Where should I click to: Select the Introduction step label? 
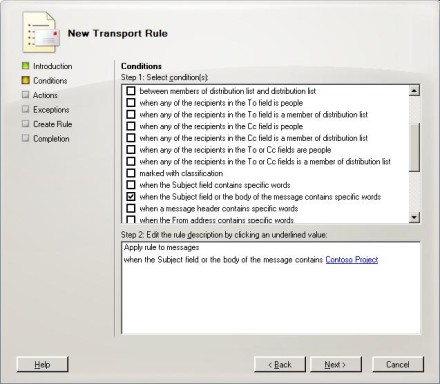tap(53, 66)
